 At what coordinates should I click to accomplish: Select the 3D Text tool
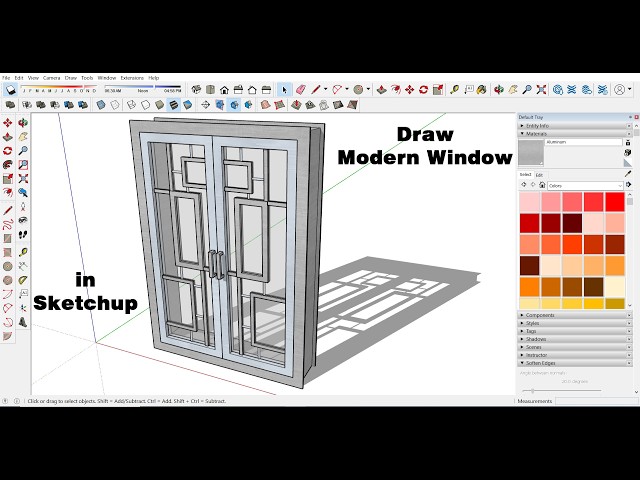pyautogui.click(x=23, y=322)
